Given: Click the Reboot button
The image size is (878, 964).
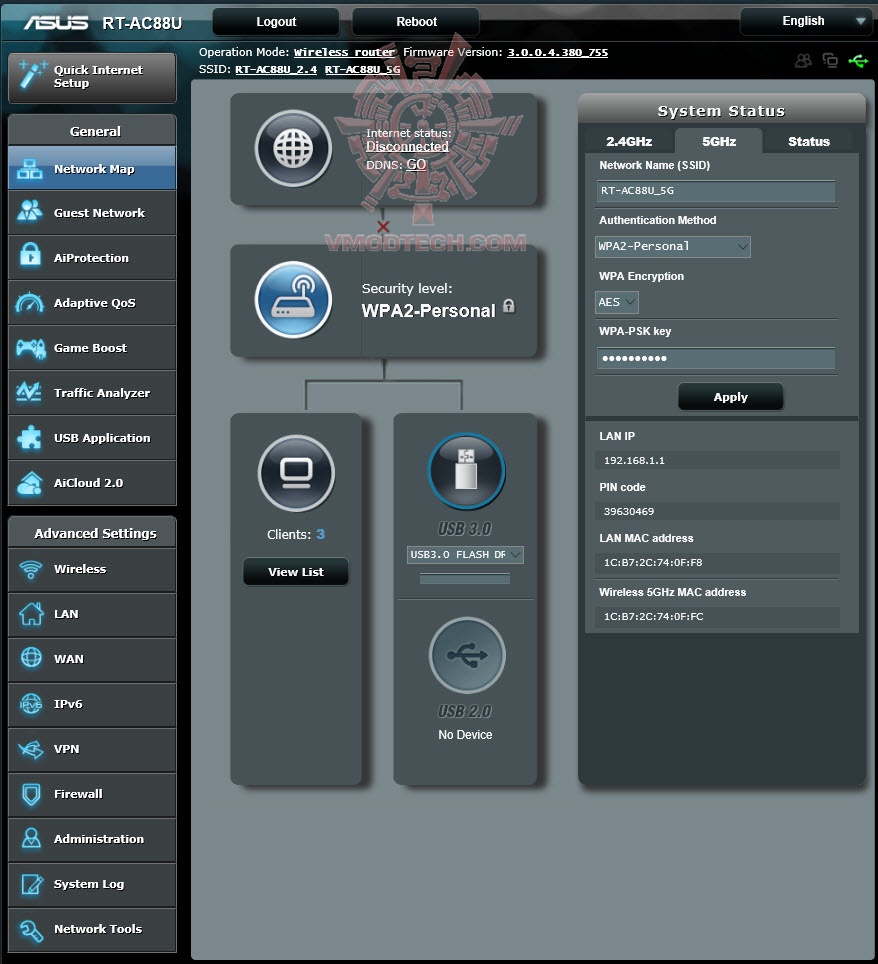Looking at the screenshot, I should click(416, 22).
